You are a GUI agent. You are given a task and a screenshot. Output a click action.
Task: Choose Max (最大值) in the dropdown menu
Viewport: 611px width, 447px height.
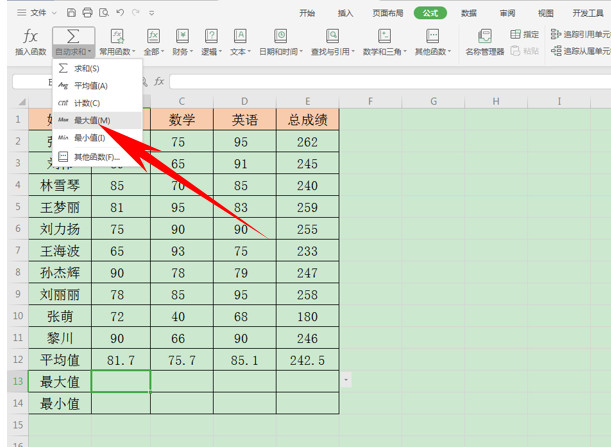click(x=91, y=120)
